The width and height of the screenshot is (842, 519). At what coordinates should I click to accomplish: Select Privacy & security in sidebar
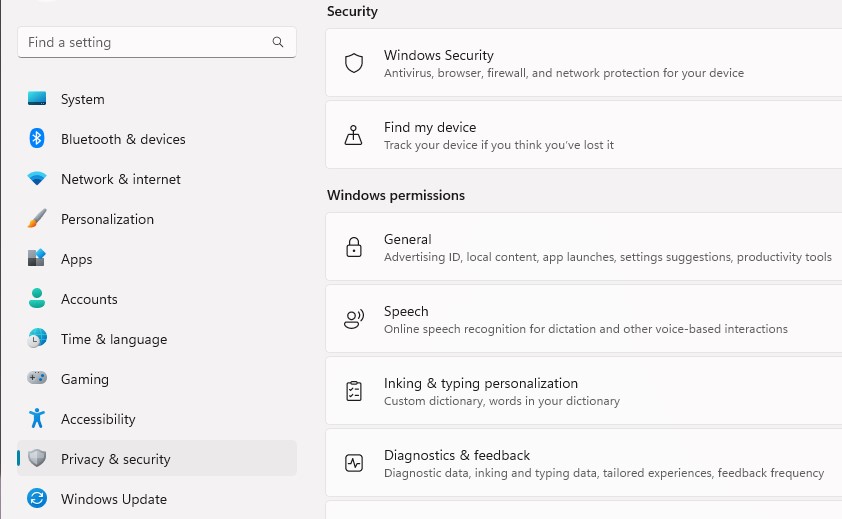pyautogui.click(x=157, y=458)
